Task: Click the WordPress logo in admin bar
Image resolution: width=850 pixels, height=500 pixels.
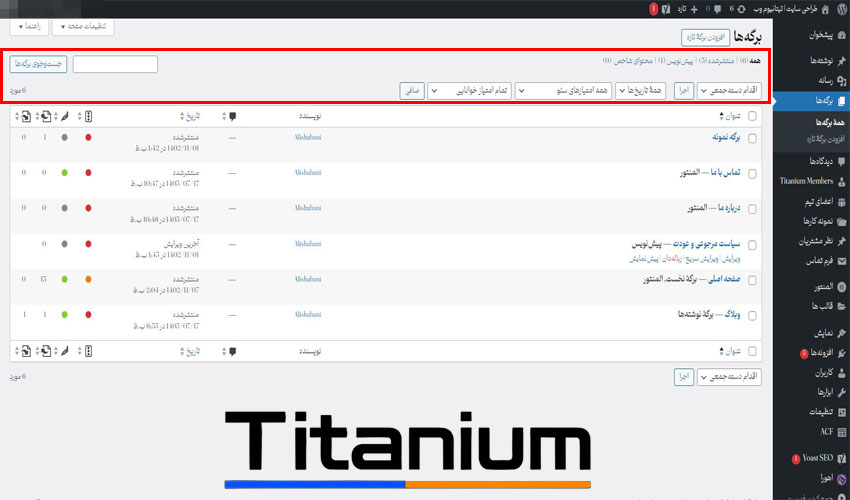Action: click(841, 9)
